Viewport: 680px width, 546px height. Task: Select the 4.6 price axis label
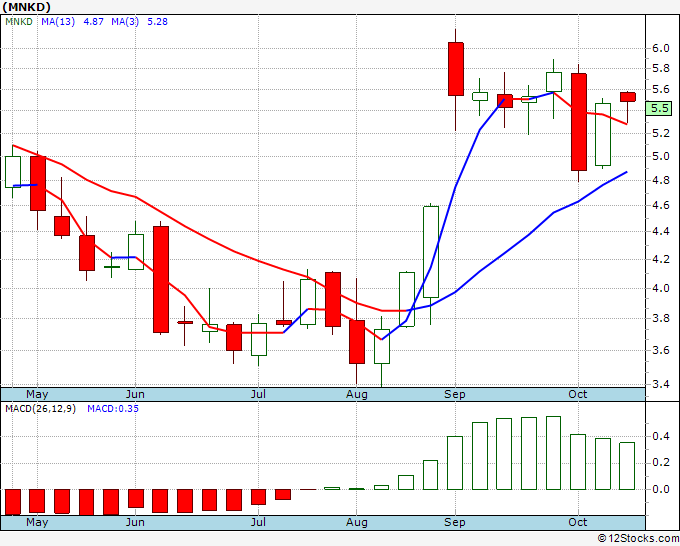click(661, 206)
